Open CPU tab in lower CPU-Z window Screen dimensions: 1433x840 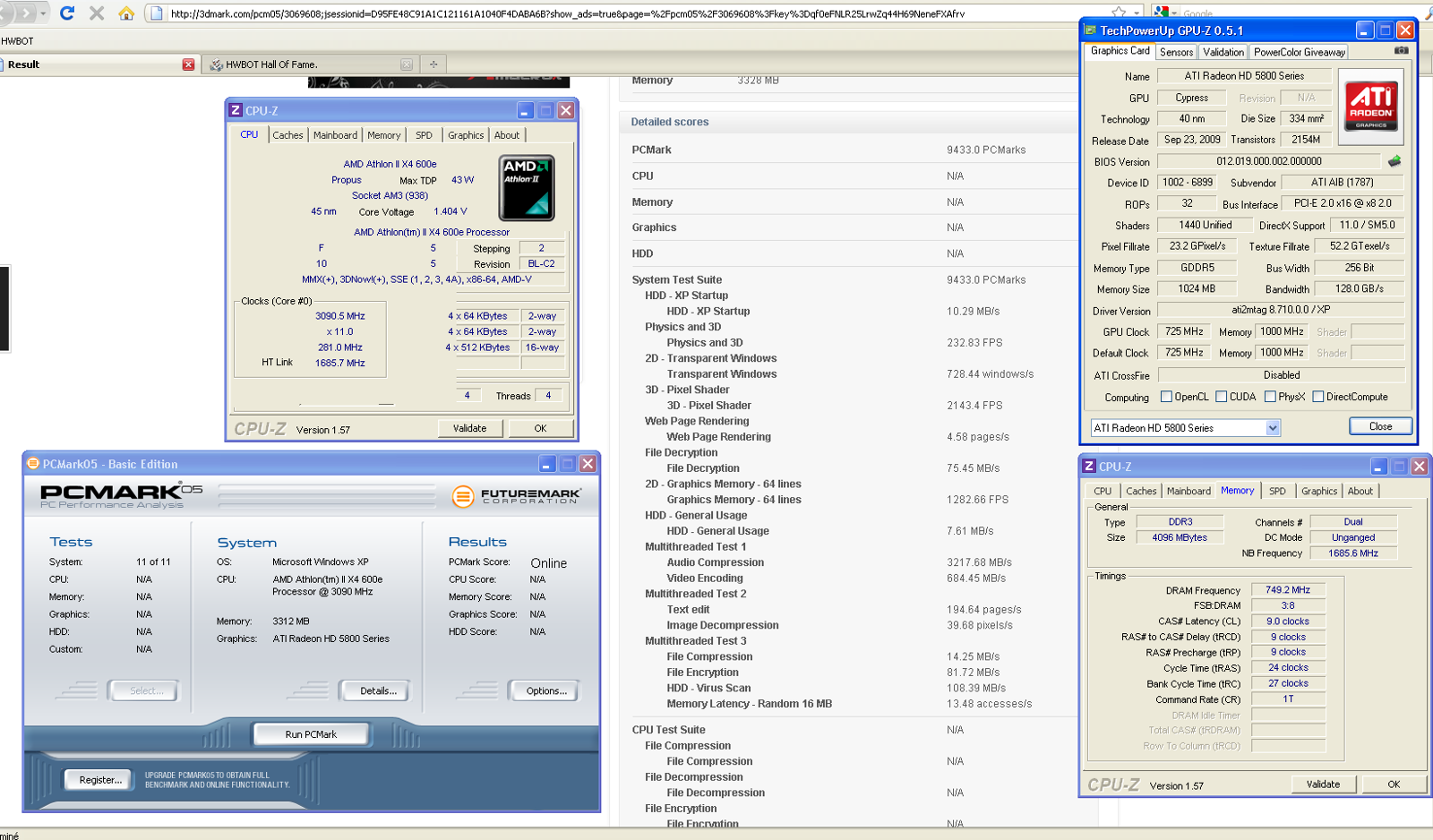click(x=1103, y=491)
